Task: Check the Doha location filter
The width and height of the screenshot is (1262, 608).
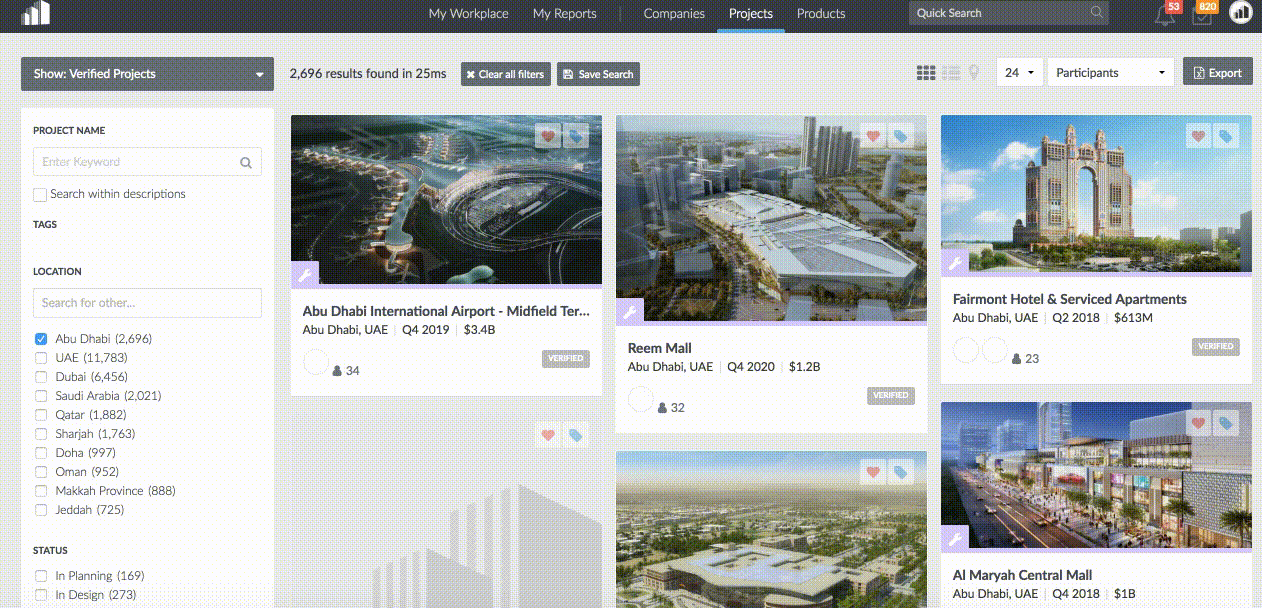Action: [41, 453]
